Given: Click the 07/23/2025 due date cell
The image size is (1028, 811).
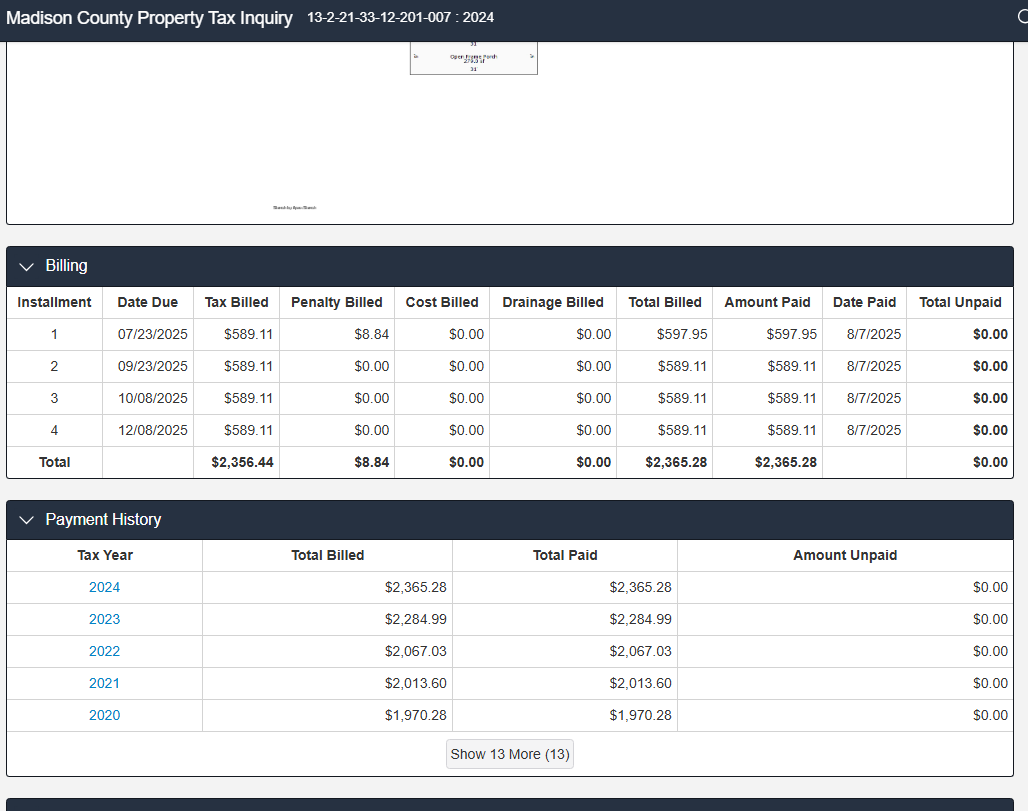Looking at the screenshot, I should 152,334.
